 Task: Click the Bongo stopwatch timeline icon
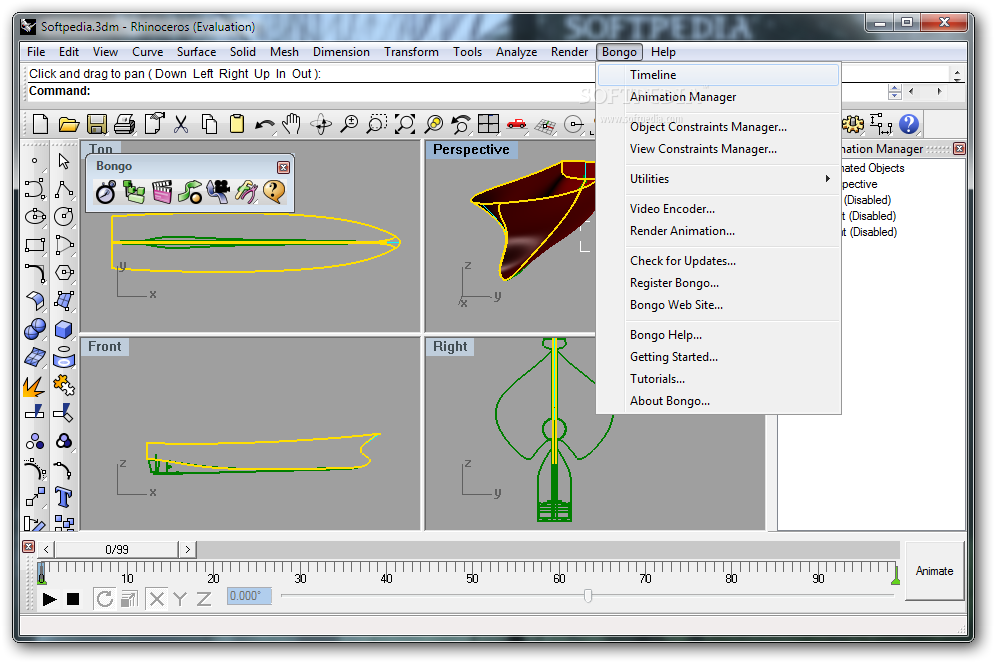point(106,192)
